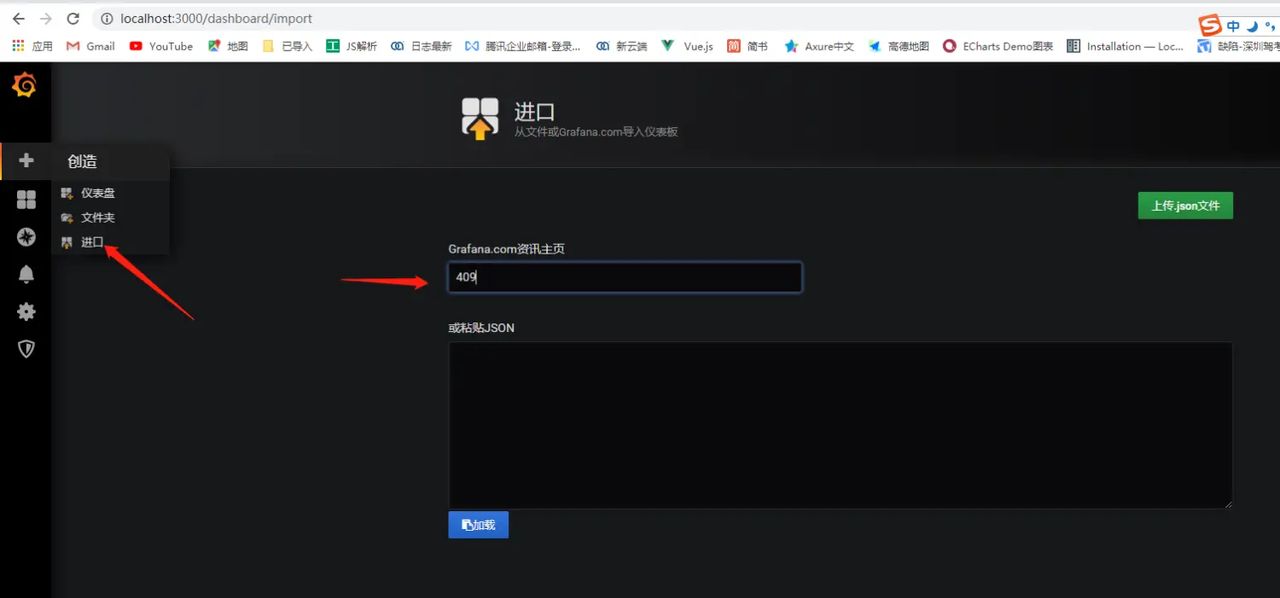Open the Alerting bell icon

(x=25, y=274)
